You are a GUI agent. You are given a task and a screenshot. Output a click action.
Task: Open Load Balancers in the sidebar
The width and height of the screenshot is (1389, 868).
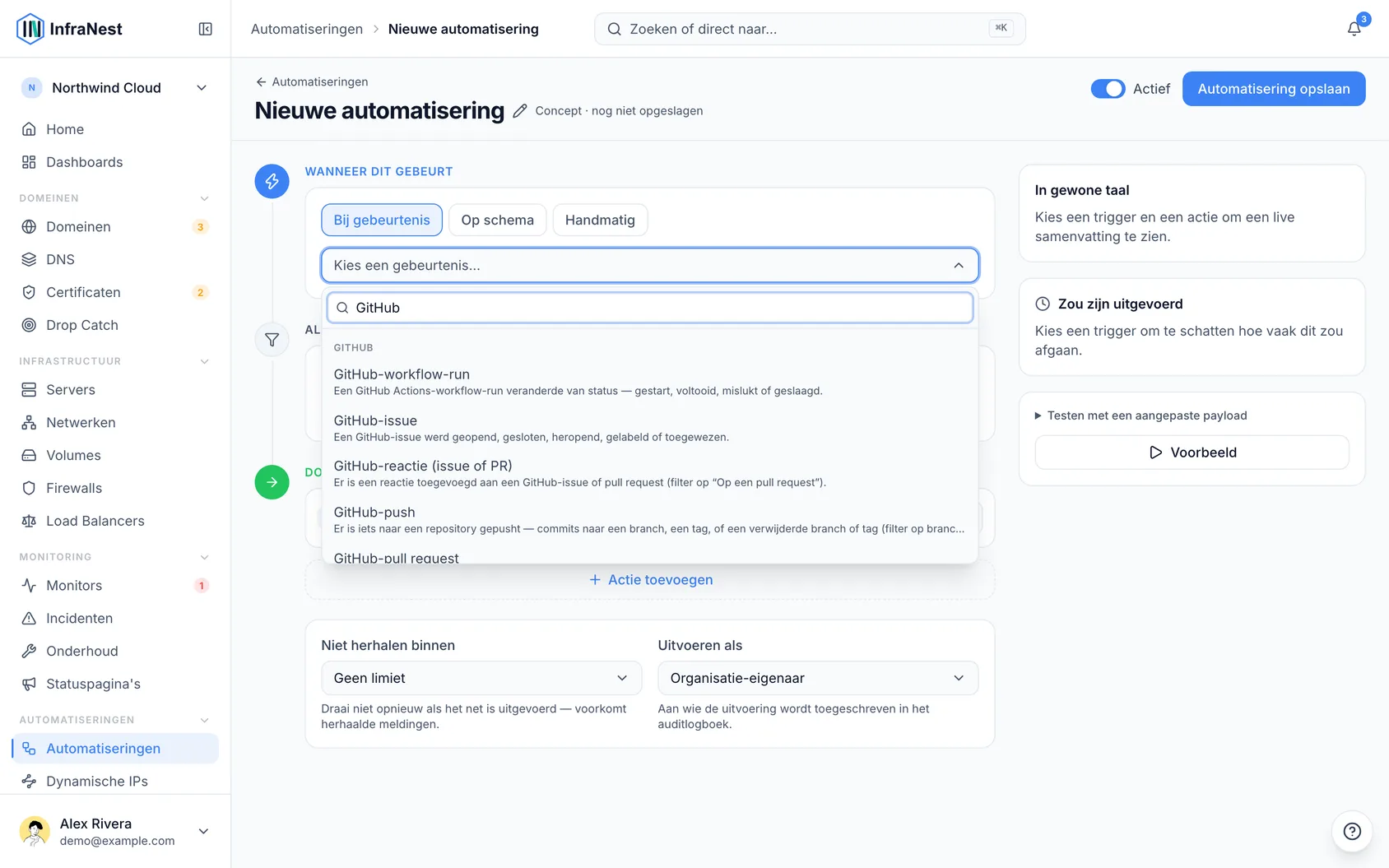115,521
